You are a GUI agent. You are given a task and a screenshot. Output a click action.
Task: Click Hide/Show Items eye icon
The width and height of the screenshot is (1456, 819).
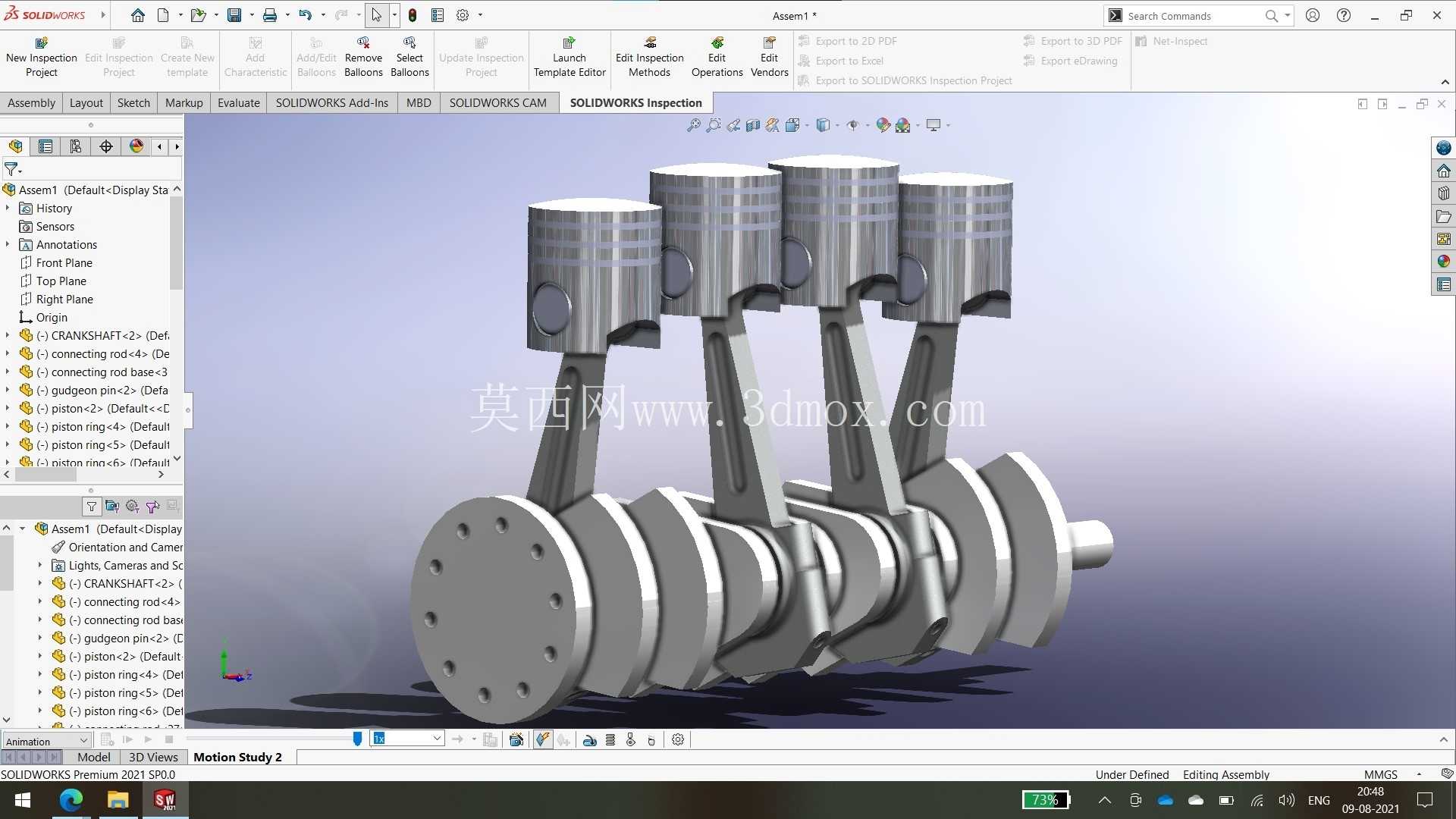click(853, 125)
